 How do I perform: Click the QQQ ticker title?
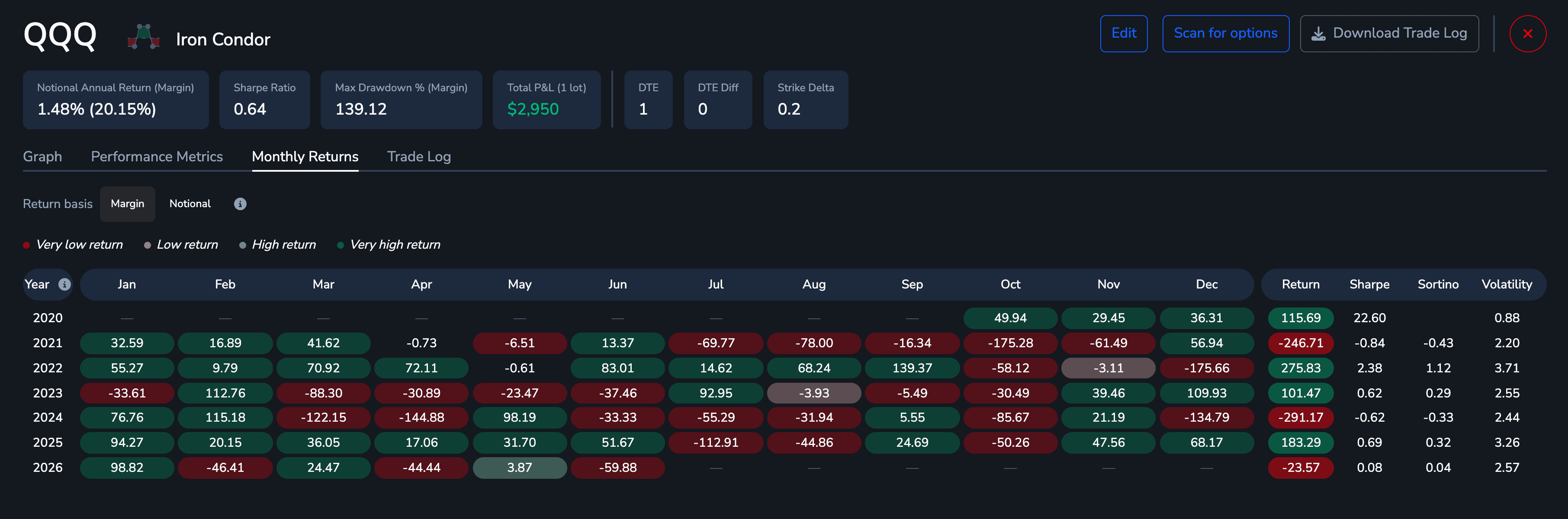pos(60,35)
